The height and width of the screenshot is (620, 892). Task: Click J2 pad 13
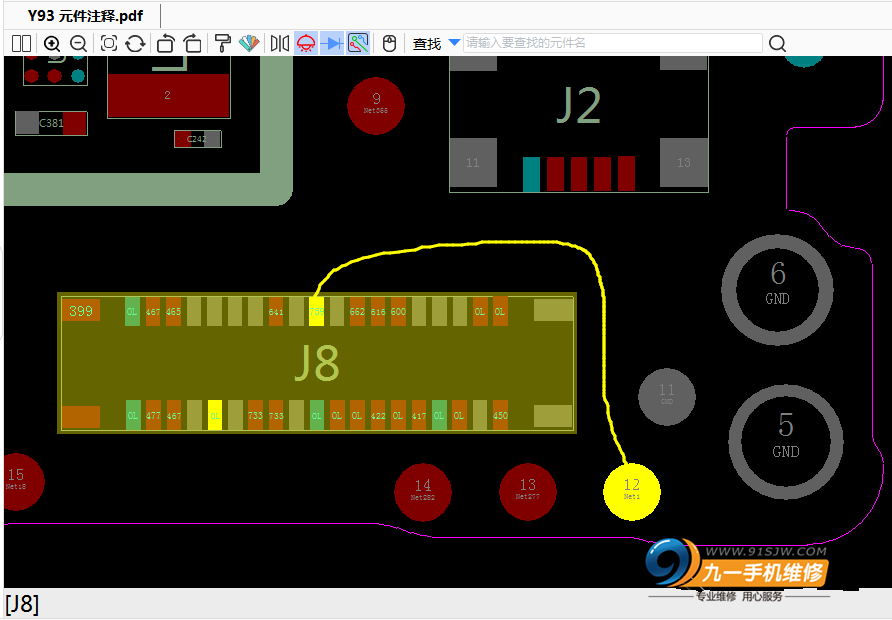pyautogui.click(x=684, y=163)
